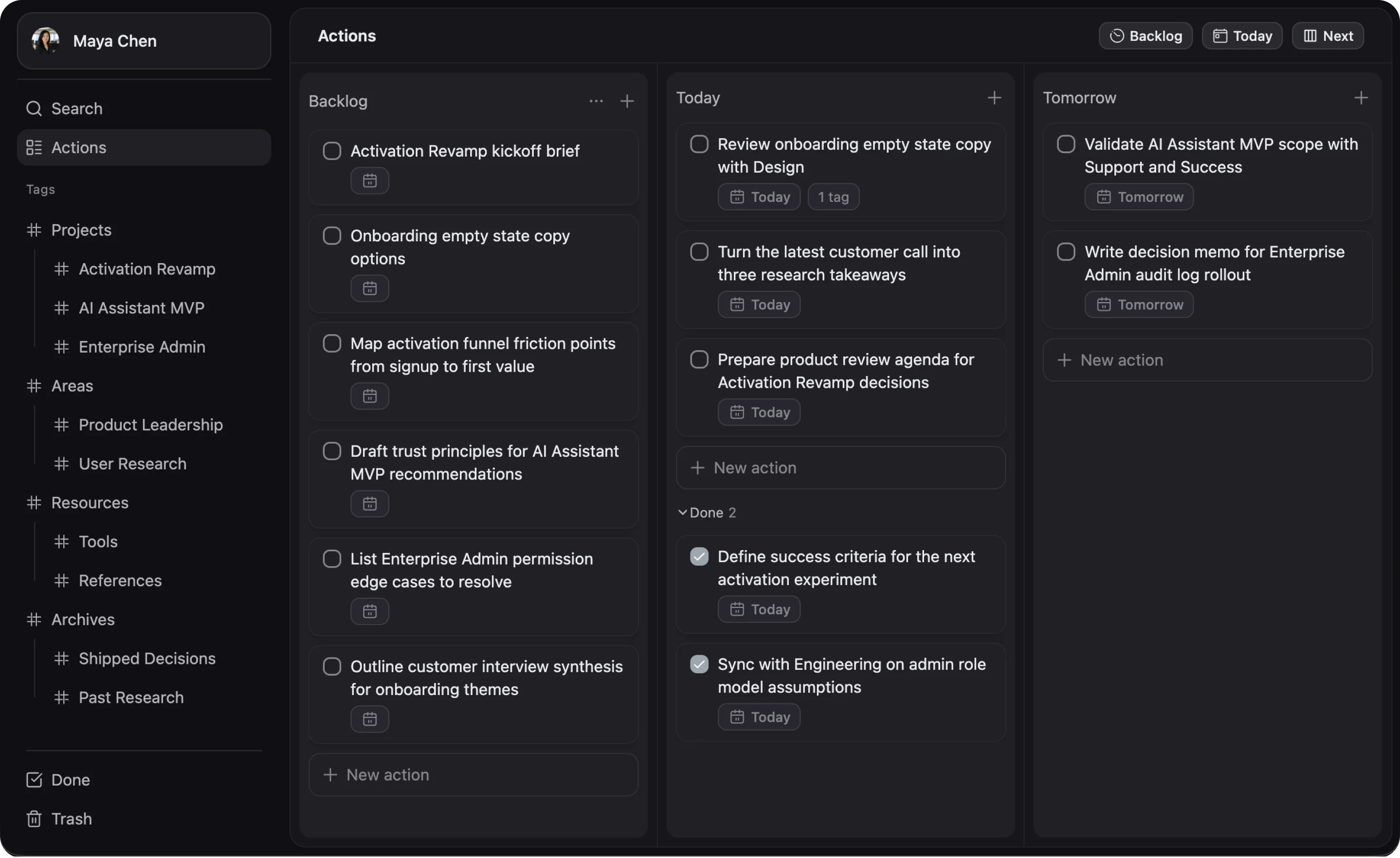
Task: Open date picker for Draft trust principles card
Action: [370, 504]
